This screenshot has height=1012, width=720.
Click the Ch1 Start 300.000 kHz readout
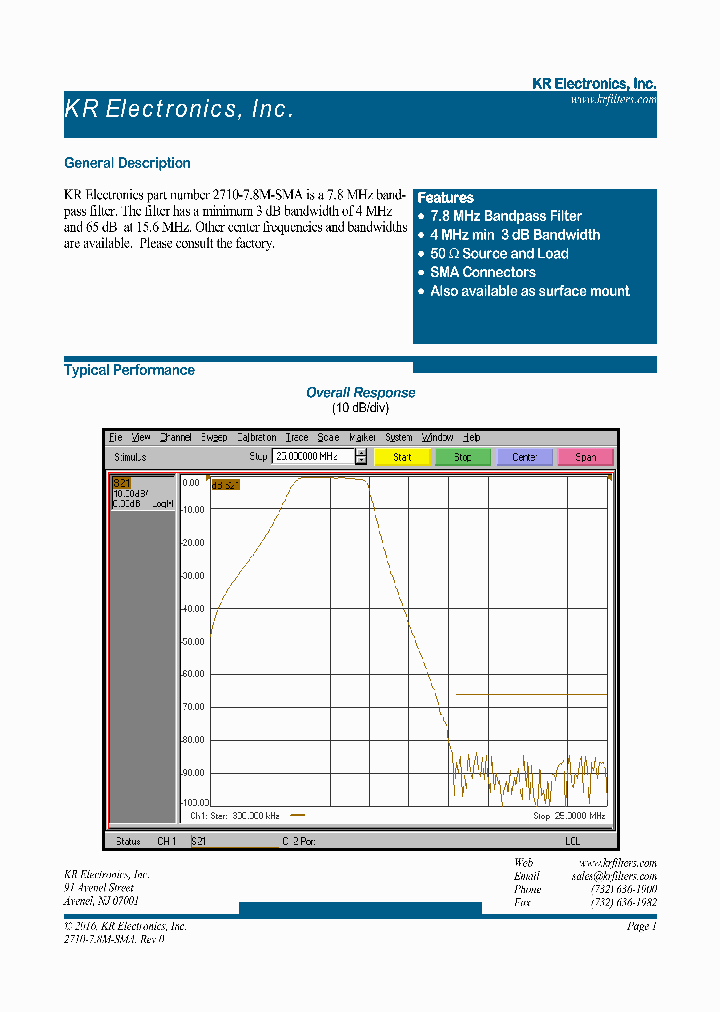click(235, 816)
